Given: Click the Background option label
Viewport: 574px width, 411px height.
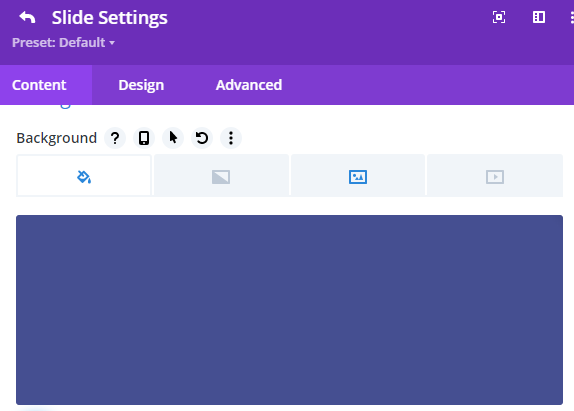Looking at the screenshot, I should (56, 138).
